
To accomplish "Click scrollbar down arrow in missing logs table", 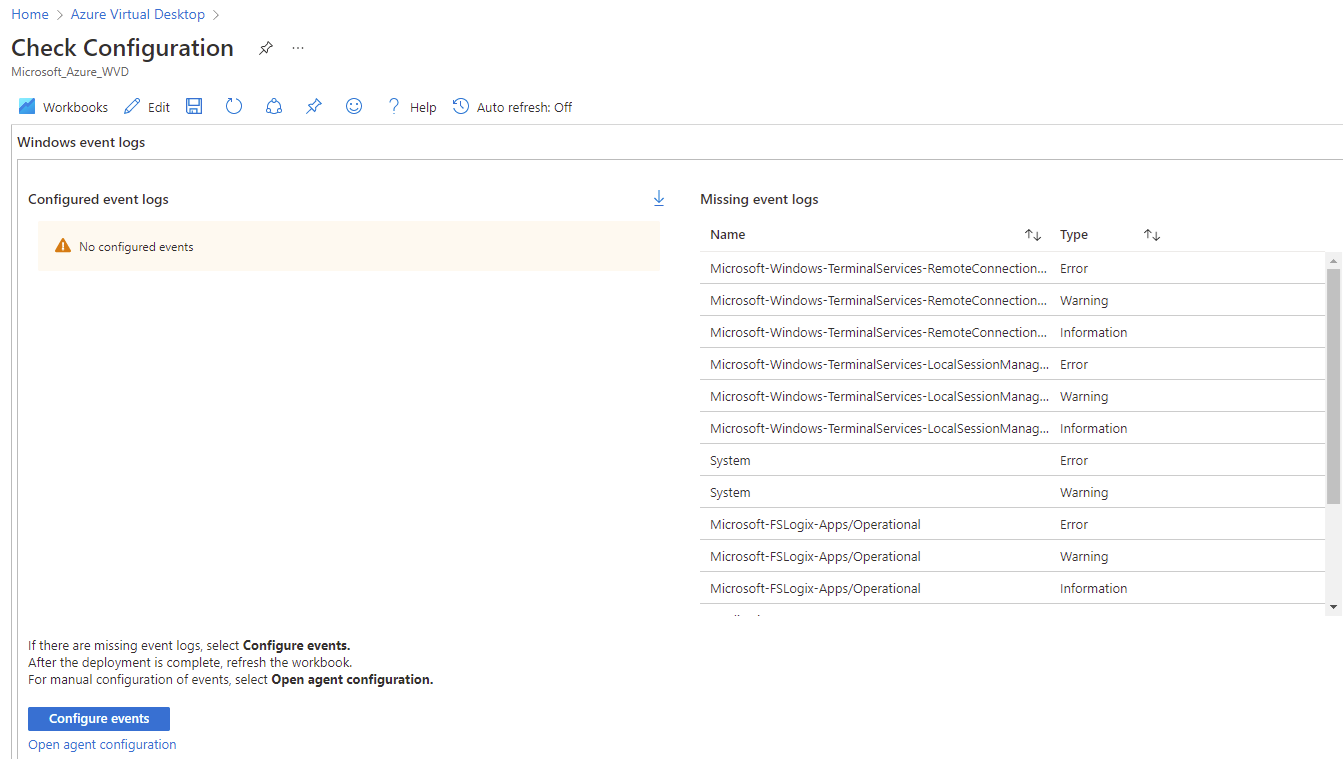I will (x=1333, y=607).
